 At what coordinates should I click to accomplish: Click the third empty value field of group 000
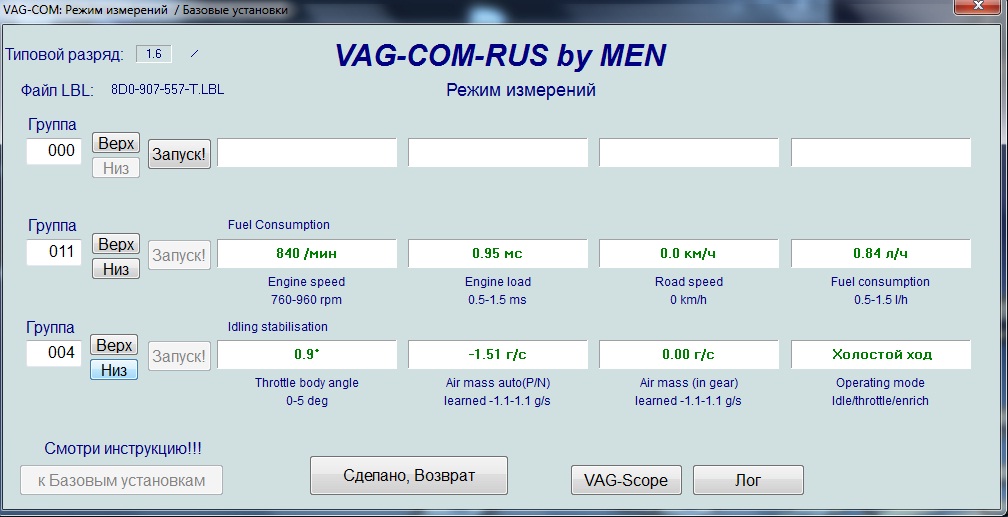pos(689,153)
